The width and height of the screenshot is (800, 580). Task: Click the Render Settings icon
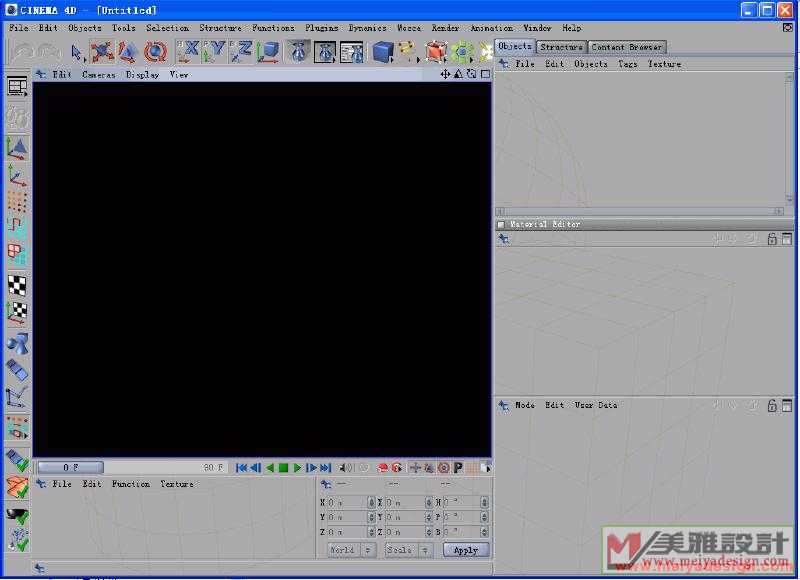[x=351, y=52]
